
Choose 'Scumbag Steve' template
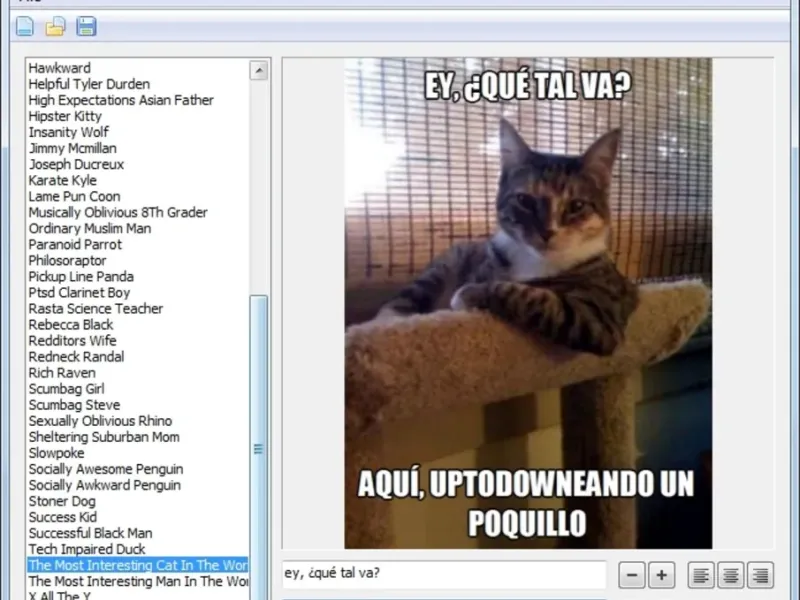pyautogui.click(x=74, y=405)
